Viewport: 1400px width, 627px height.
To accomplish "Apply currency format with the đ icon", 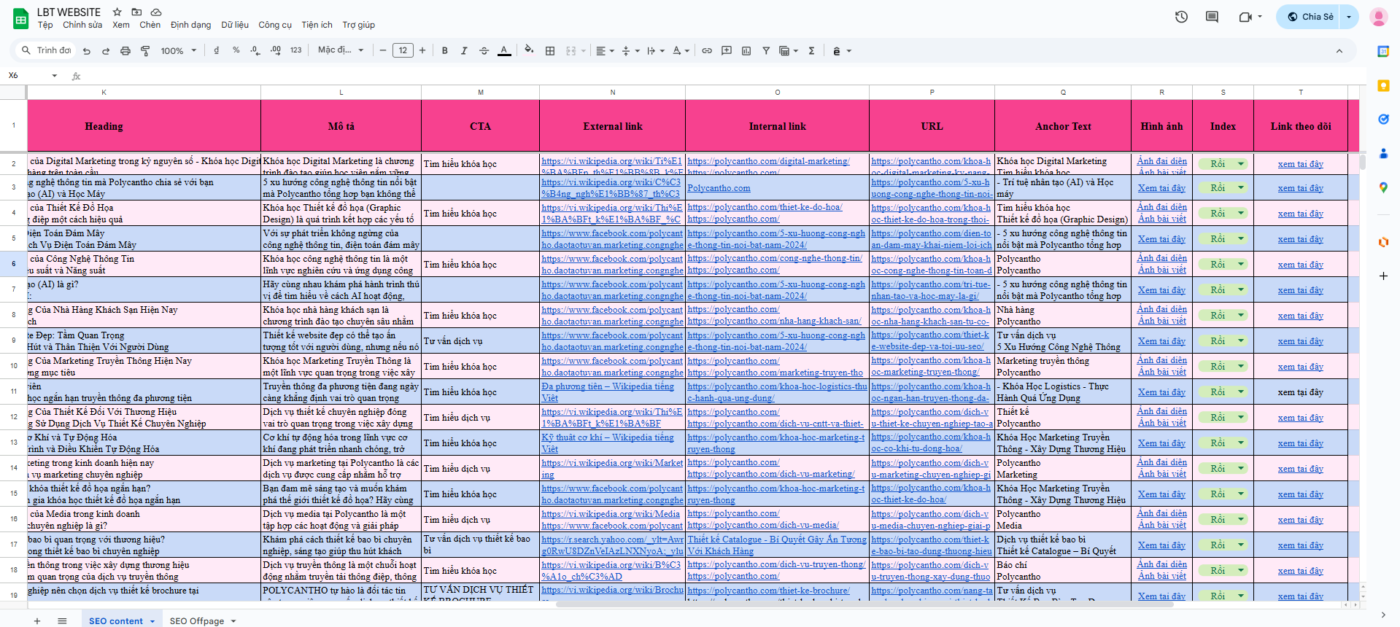I will tap(218, 50).
